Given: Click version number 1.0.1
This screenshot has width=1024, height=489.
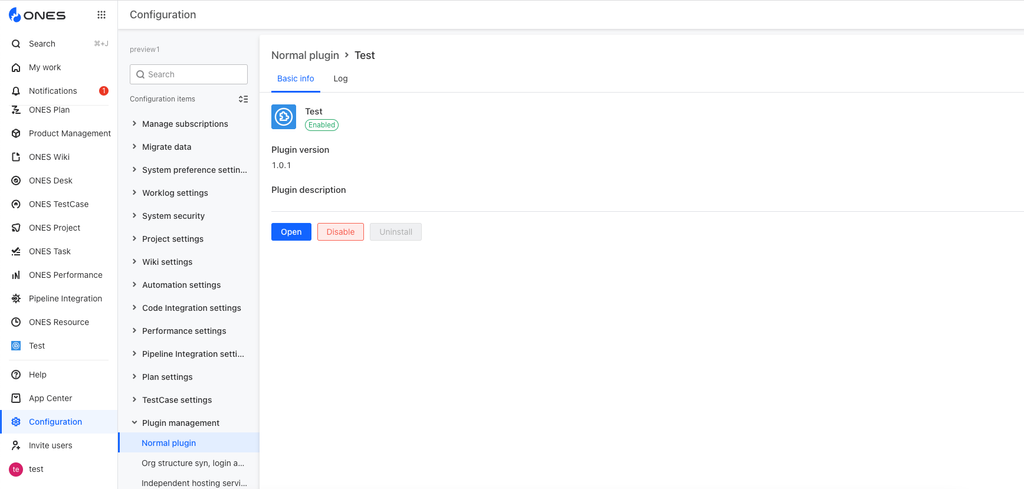Looking at the screenshot, I should [x=281, y=165].
